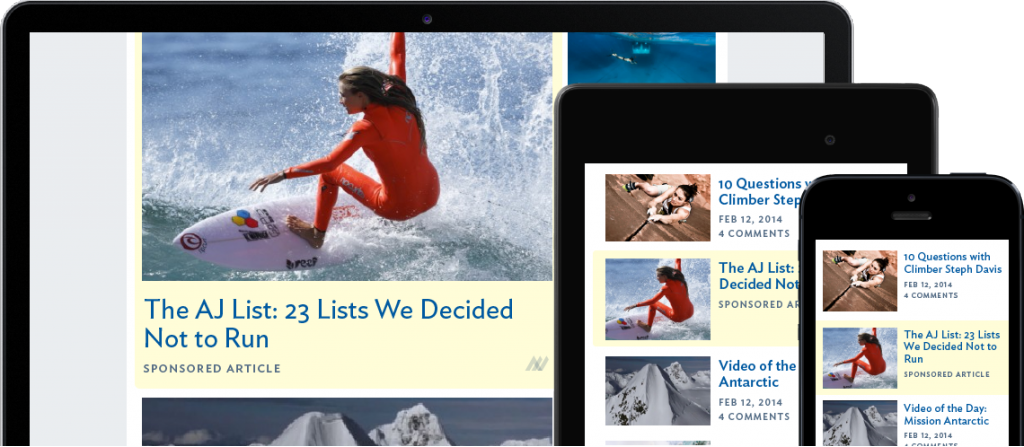The width and height of the screenshot is (1024, 447).
Task: Open the phone's "The AJ List: 23 Lists" headline
Action: pyautogui.click(x=952, y=346)
